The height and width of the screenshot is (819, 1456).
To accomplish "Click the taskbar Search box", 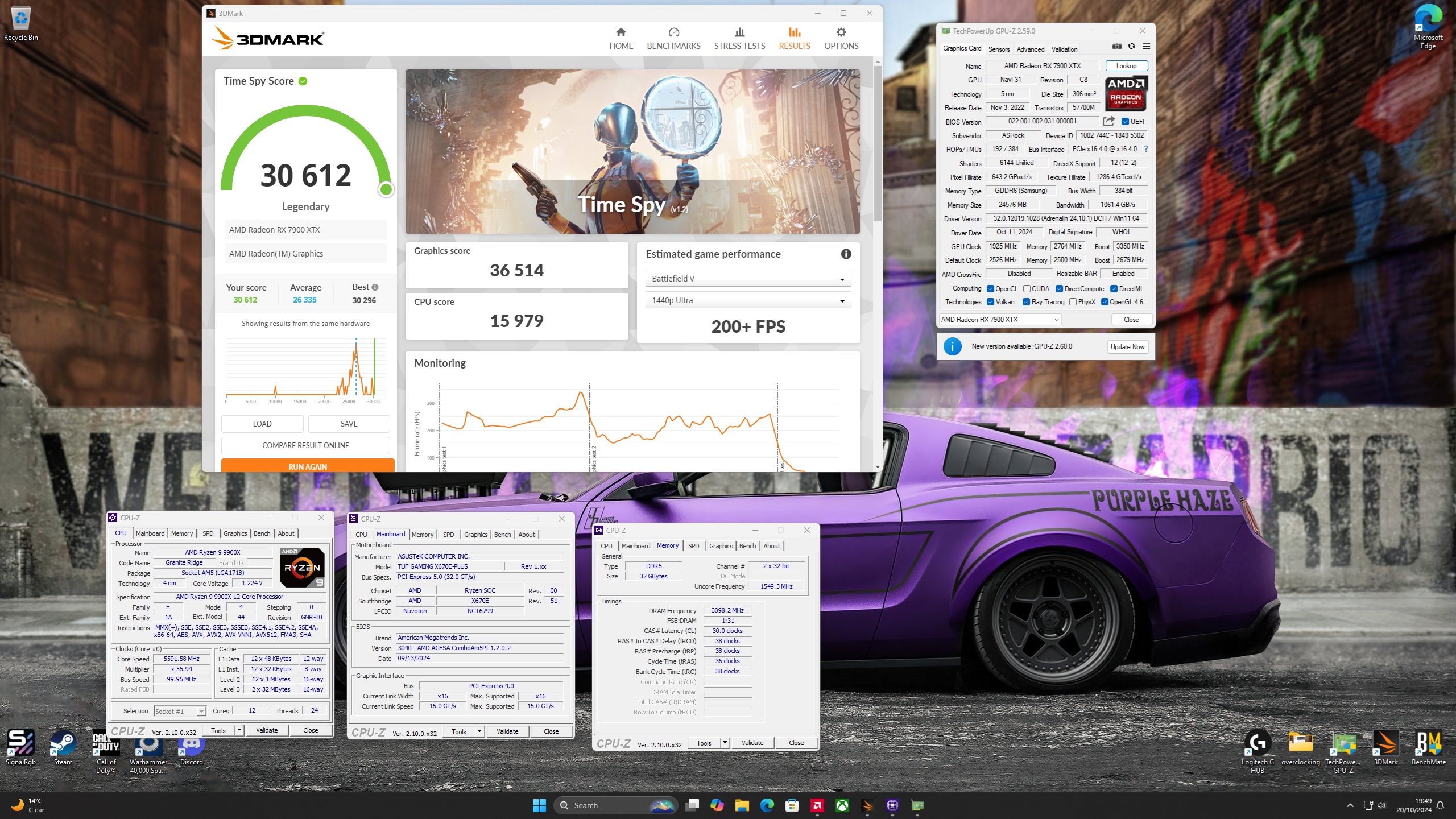I will click(616, 805).
